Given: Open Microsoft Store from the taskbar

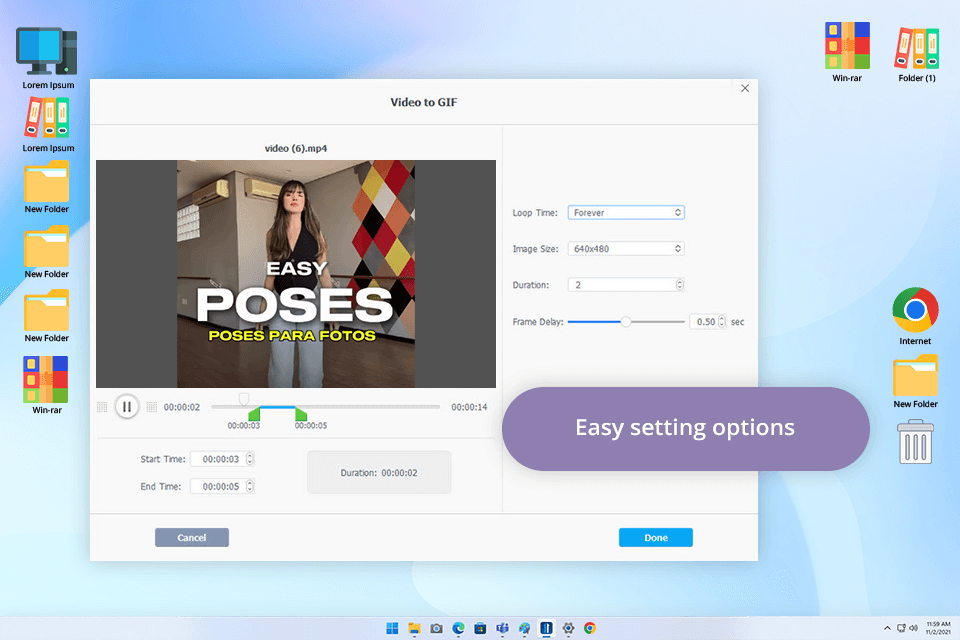Looking at the screenshot, I should point(481,628).
